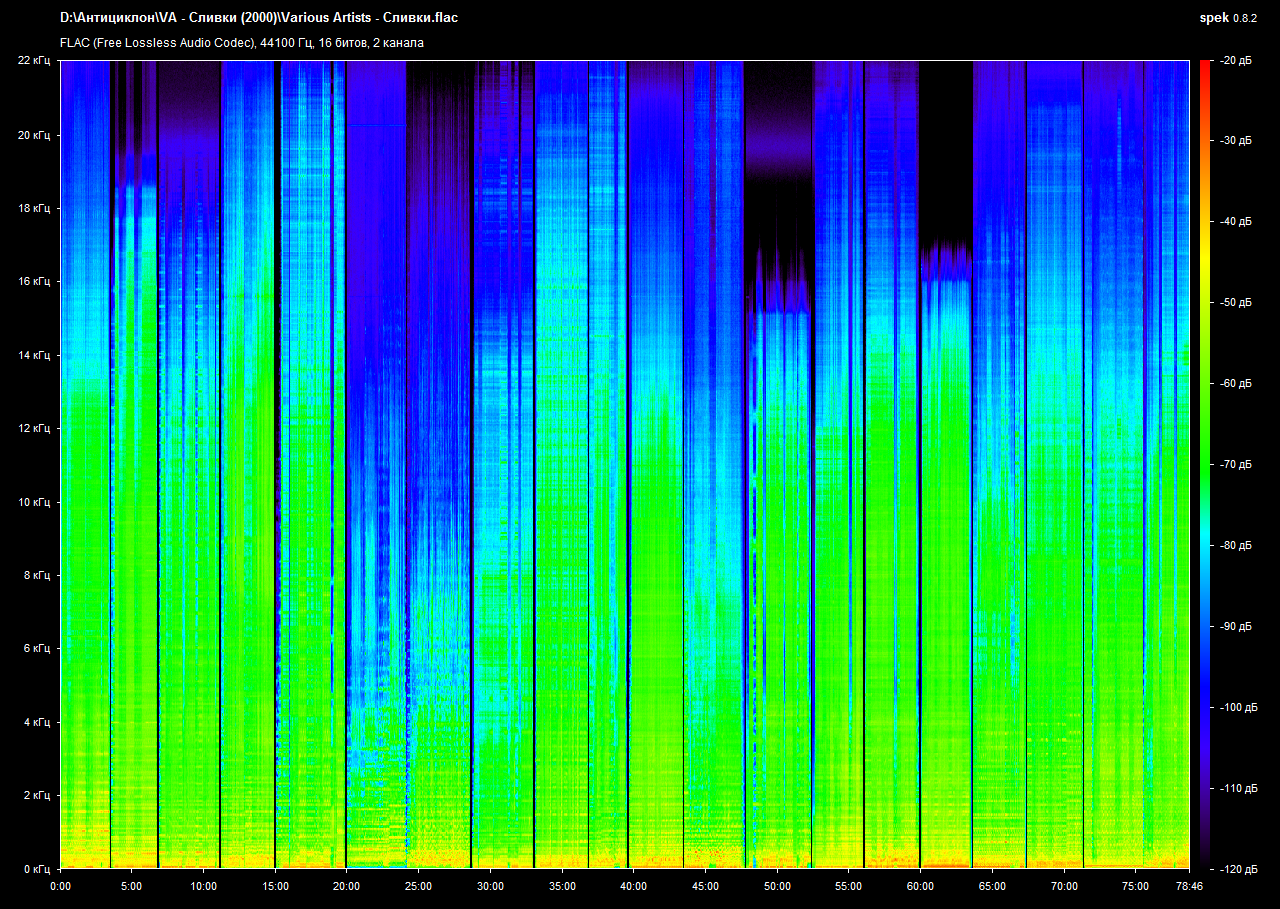Click the 0 кГц frequency axis label
Screen dimensions: 1280x909
pos(36,869)
